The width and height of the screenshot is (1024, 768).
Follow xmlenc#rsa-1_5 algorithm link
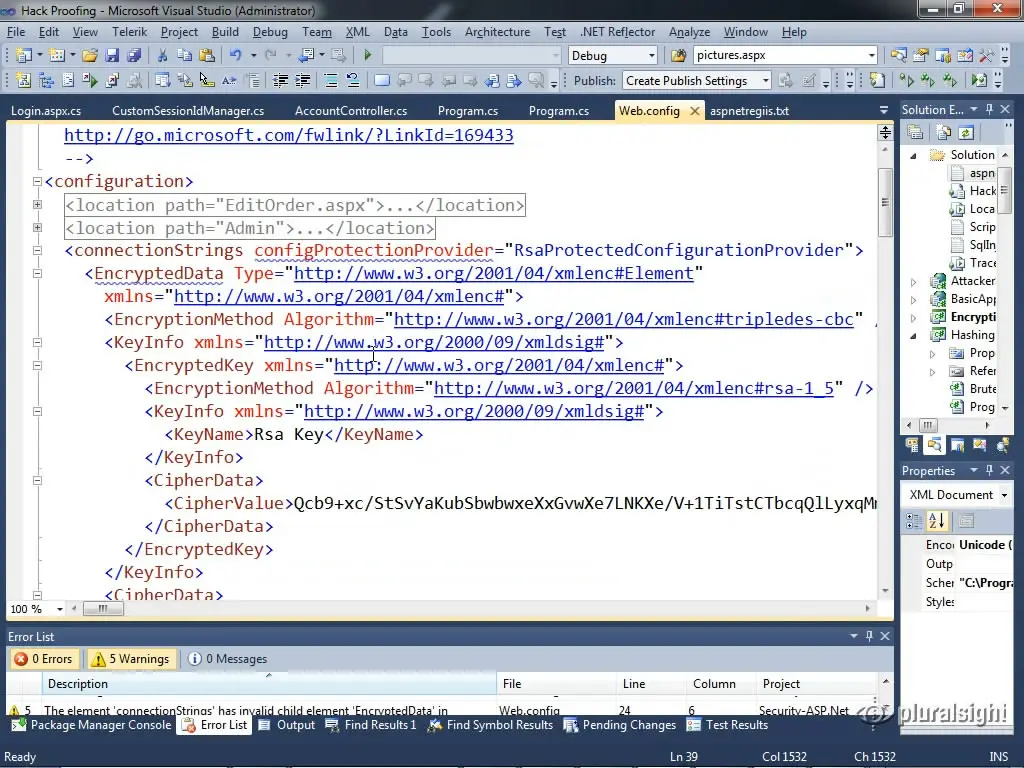point(633,389)
